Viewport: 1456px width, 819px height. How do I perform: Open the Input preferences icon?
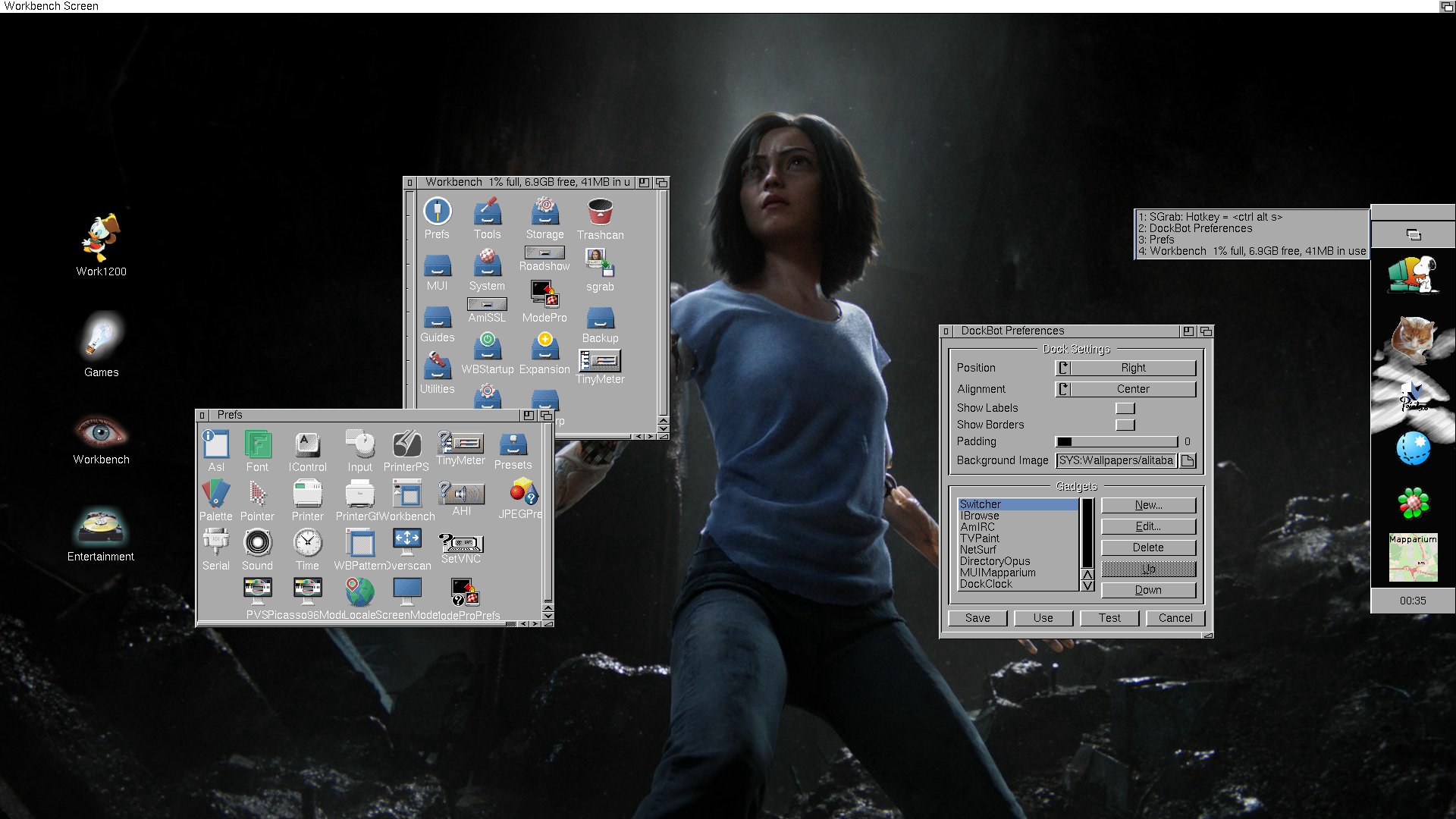click(x=360, y=450)
